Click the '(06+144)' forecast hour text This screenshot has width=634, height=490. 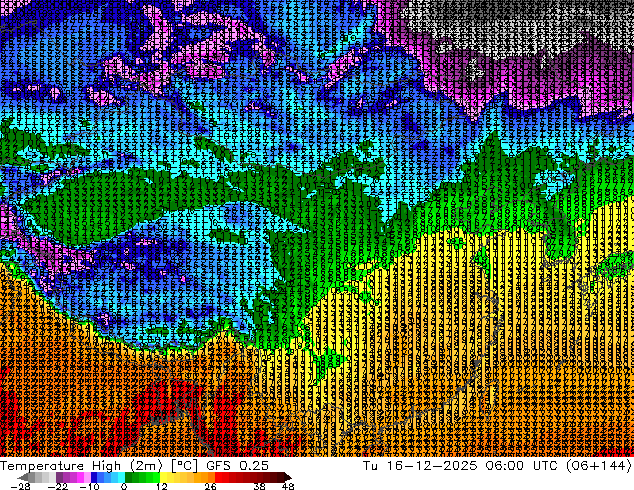pyautogui.click(x=598, y=465)
